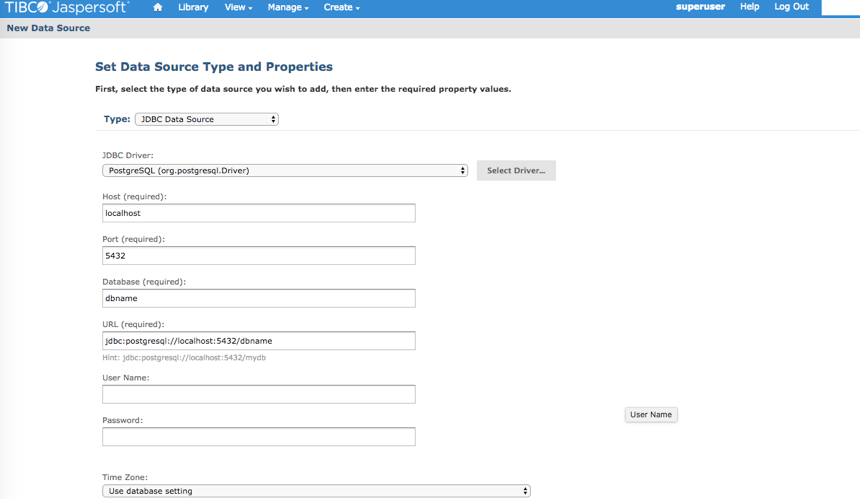Select the Database name field
Screen dimensions: 860x499
(258, 298)
